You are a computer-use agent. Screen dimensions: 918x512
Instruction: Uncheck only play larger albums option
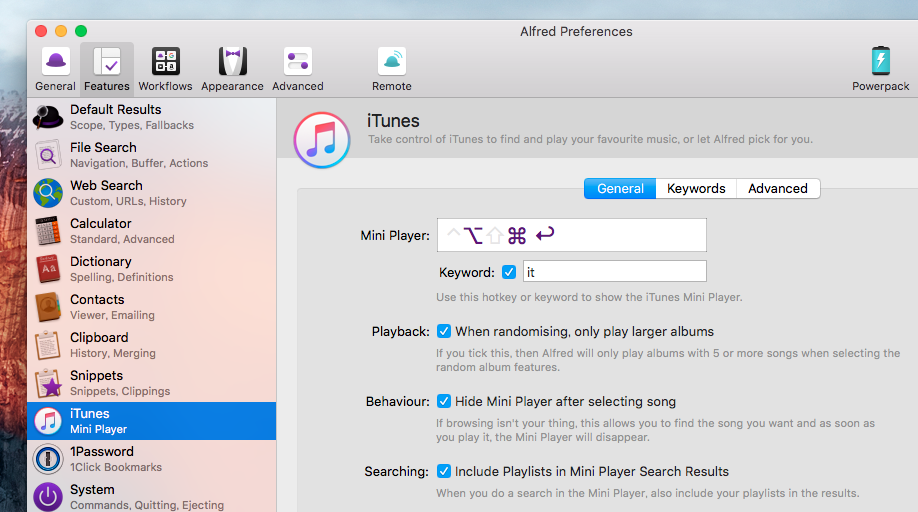444,331
